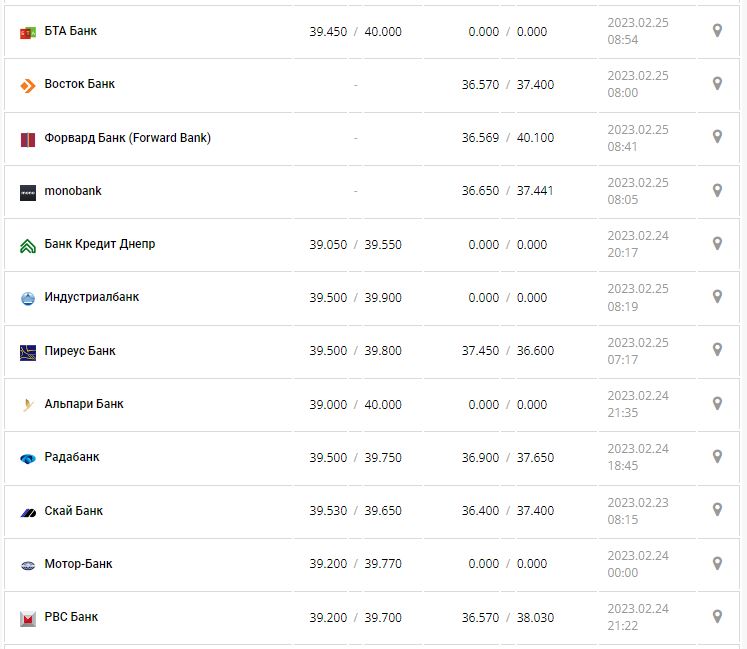Click the monobank map pin icon

click(x=717, y=190)
